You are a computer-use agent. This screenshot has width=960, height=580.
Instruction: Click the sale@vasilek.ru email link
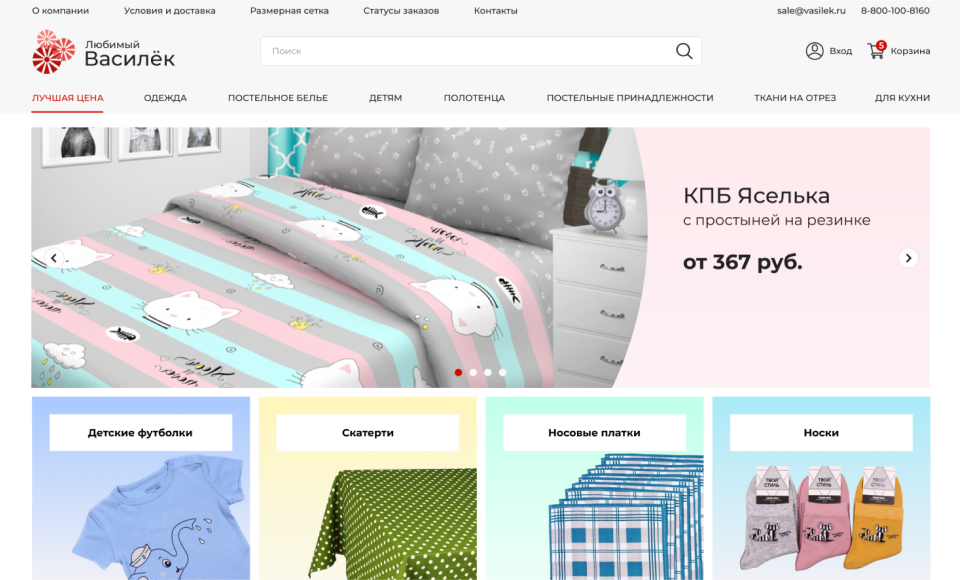pos(811,11)
